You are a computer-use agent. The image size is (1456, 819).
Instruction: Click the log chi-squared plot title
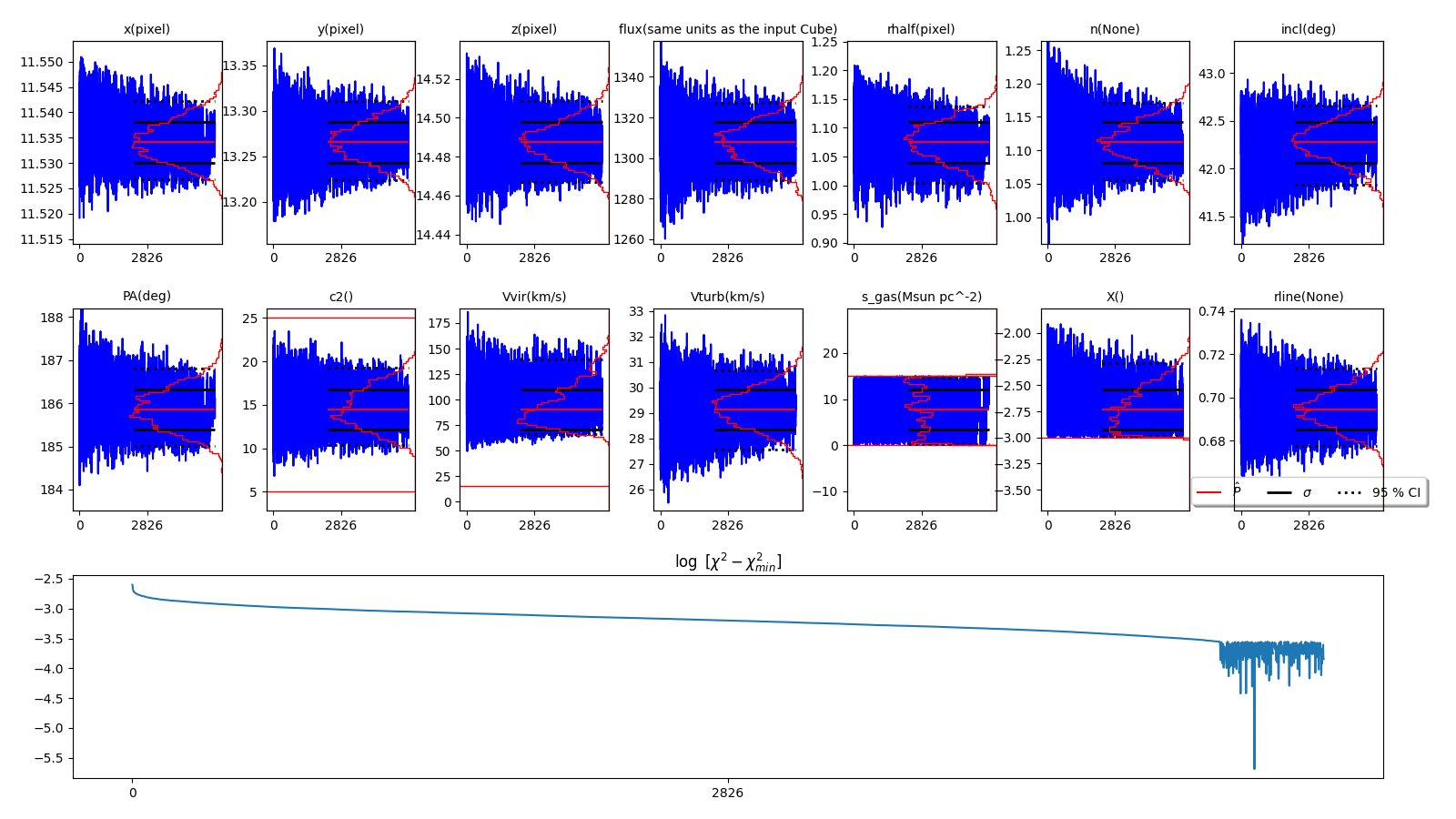[x=728, y=561]
